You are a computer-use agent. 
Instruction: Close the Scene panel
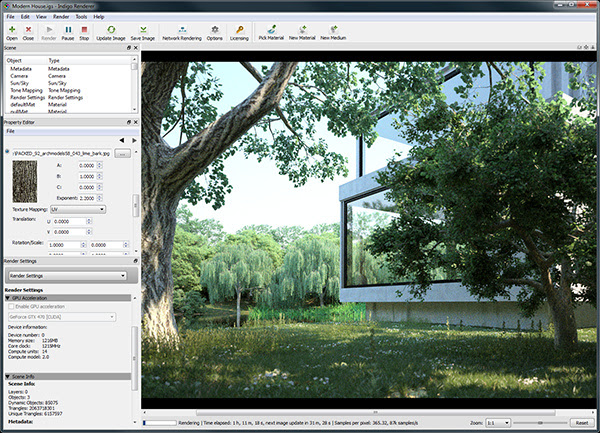click(135, 48)
